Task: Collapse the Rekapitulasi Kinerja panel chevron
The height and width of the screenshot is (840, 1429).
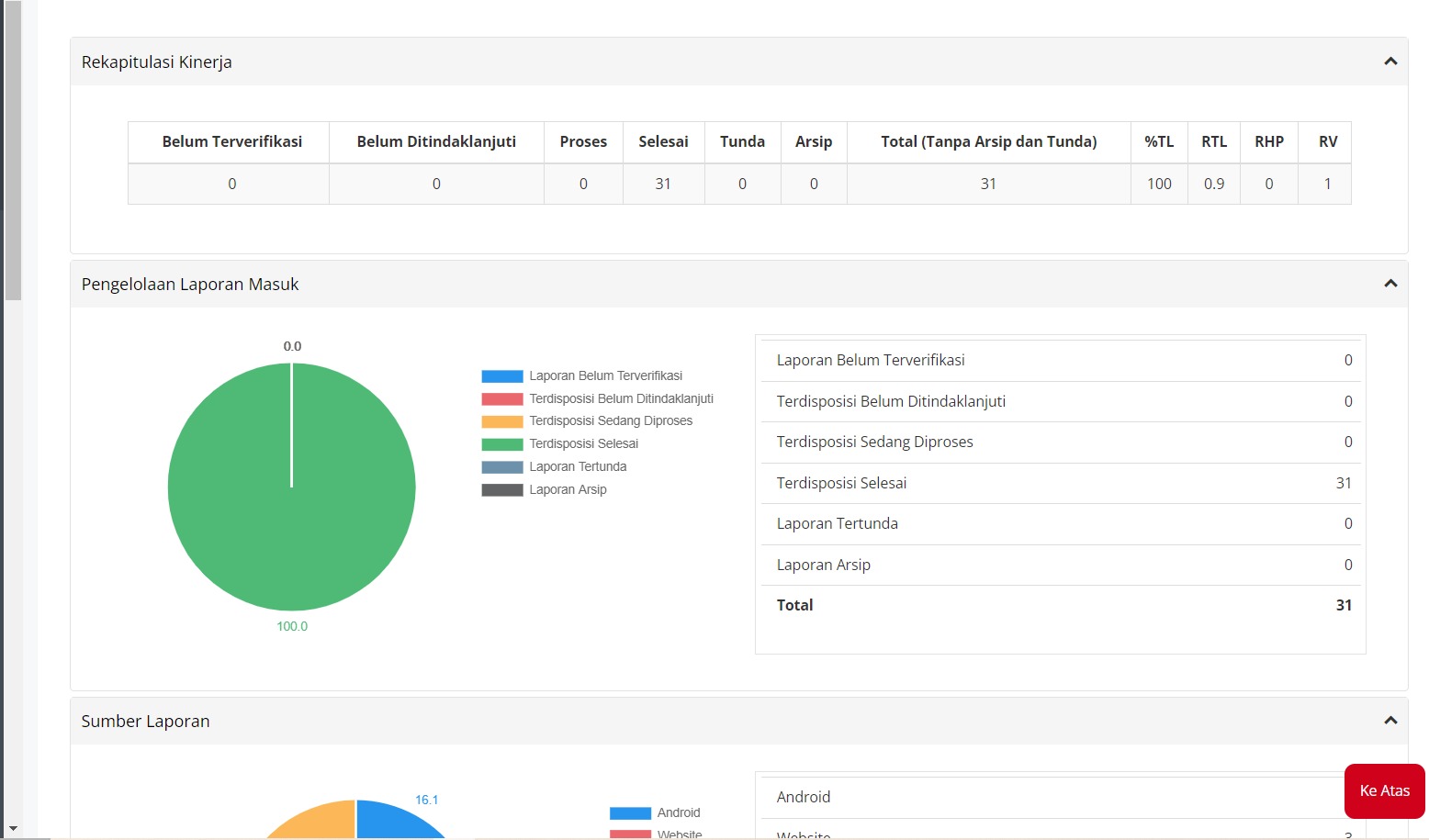Action: pyautogui.click(x=1390, y=62)
